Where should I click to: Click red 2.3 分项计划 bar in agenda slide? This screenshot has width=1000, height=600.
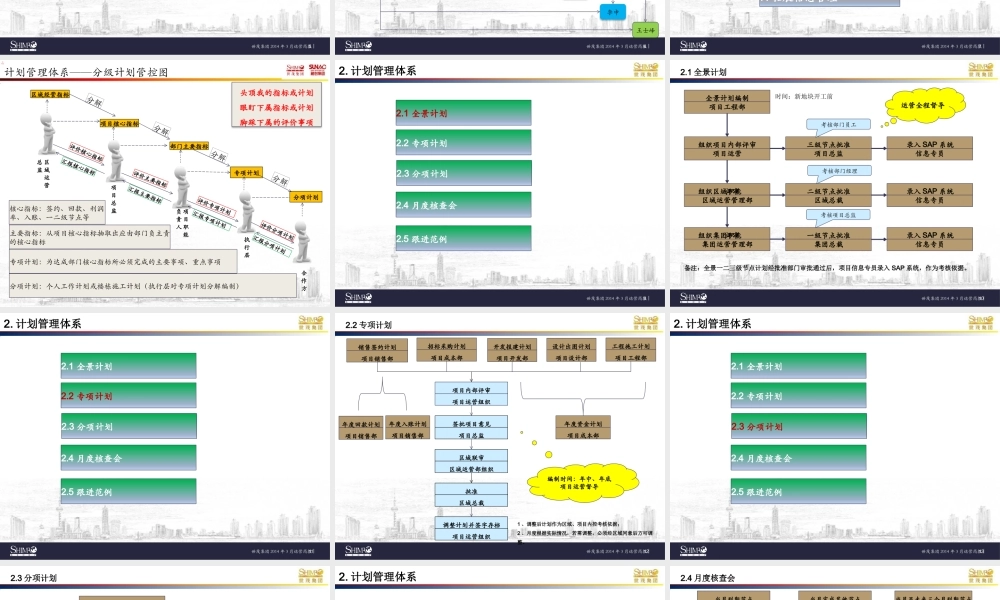(x=798, y=426)
